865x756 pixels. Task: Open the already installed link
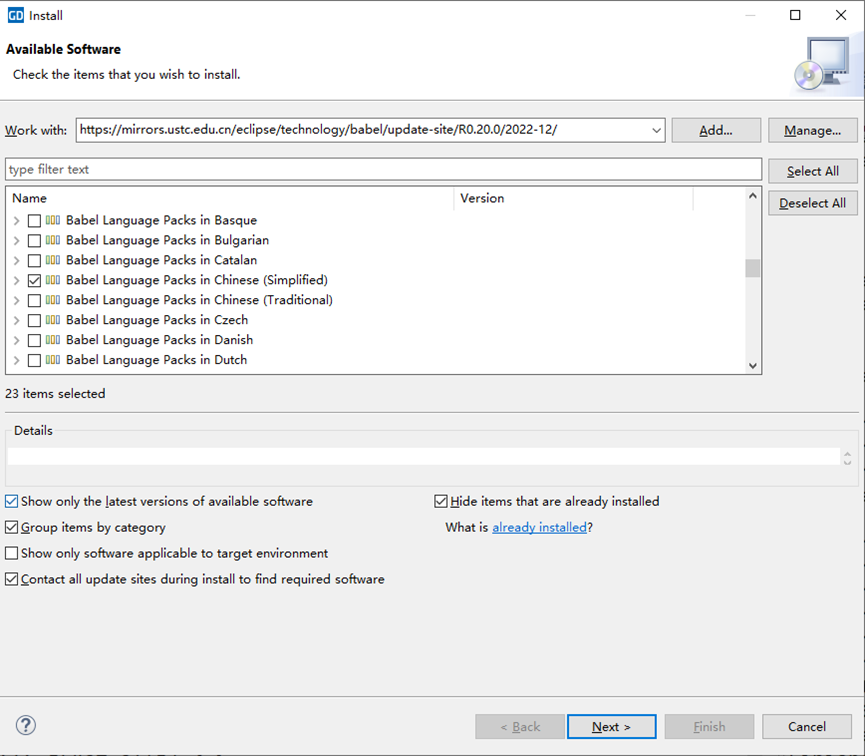(539, 527)
